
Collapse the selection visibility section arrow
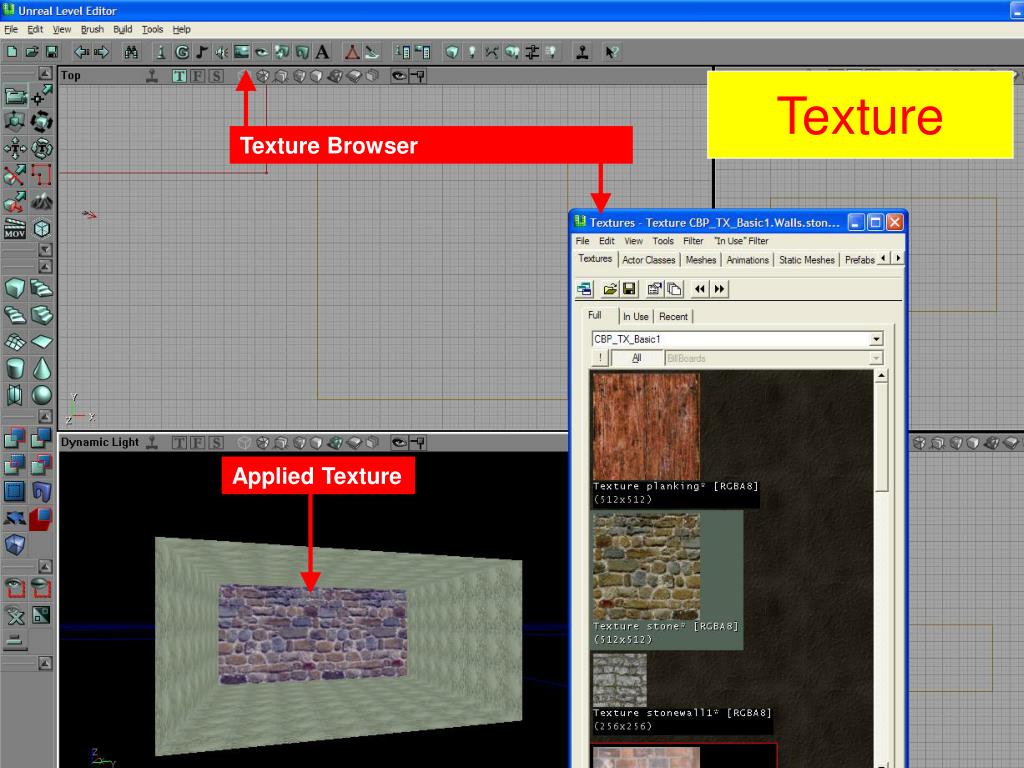tap(45, 566)
